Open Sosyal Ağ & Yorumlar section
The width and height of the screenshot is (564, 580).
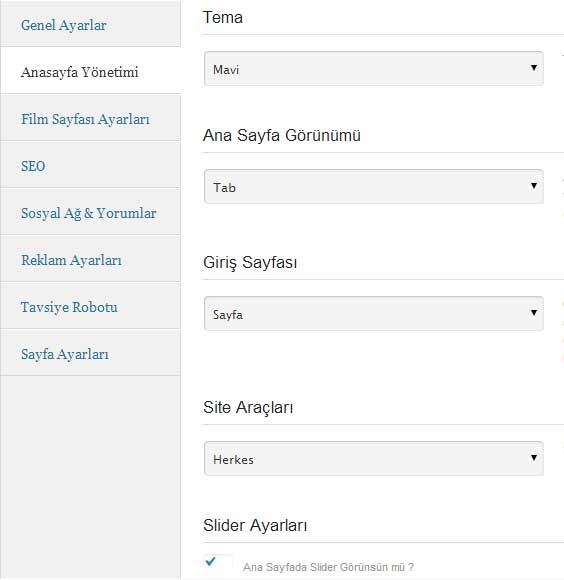[88, 213]
